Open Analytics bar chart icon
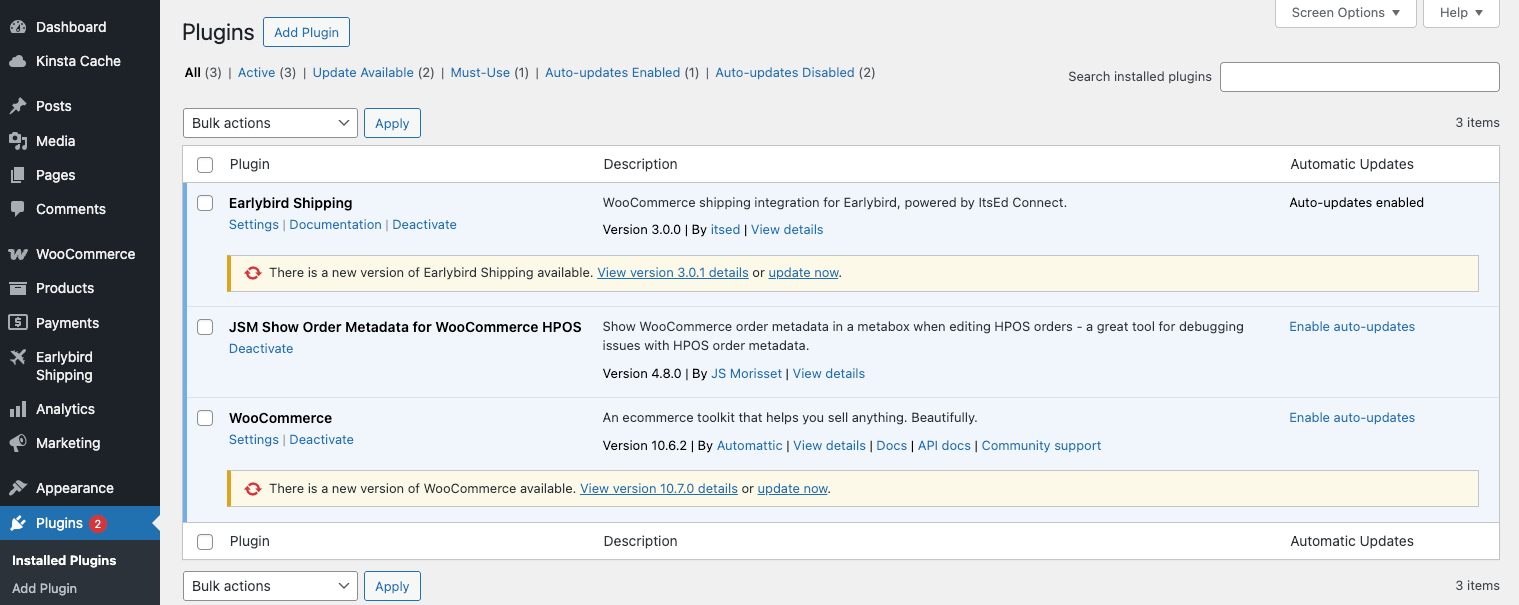This screenshot has height=605, width=1519. tap(18, 409)
